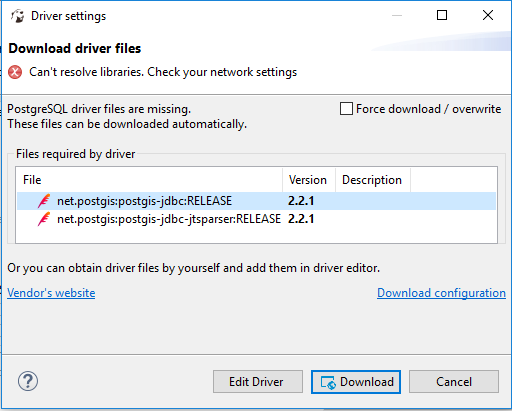Open the Download configuration link

441,293
